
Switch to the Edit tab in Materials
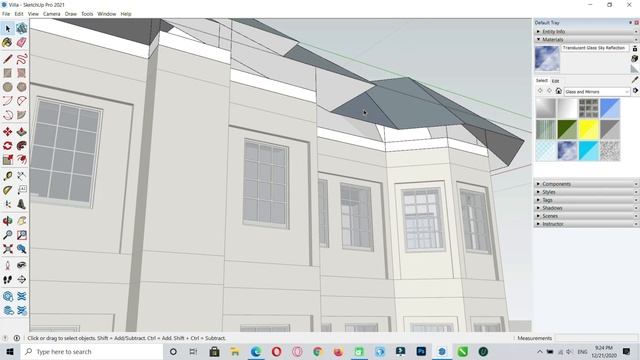(x=556, y=81)
